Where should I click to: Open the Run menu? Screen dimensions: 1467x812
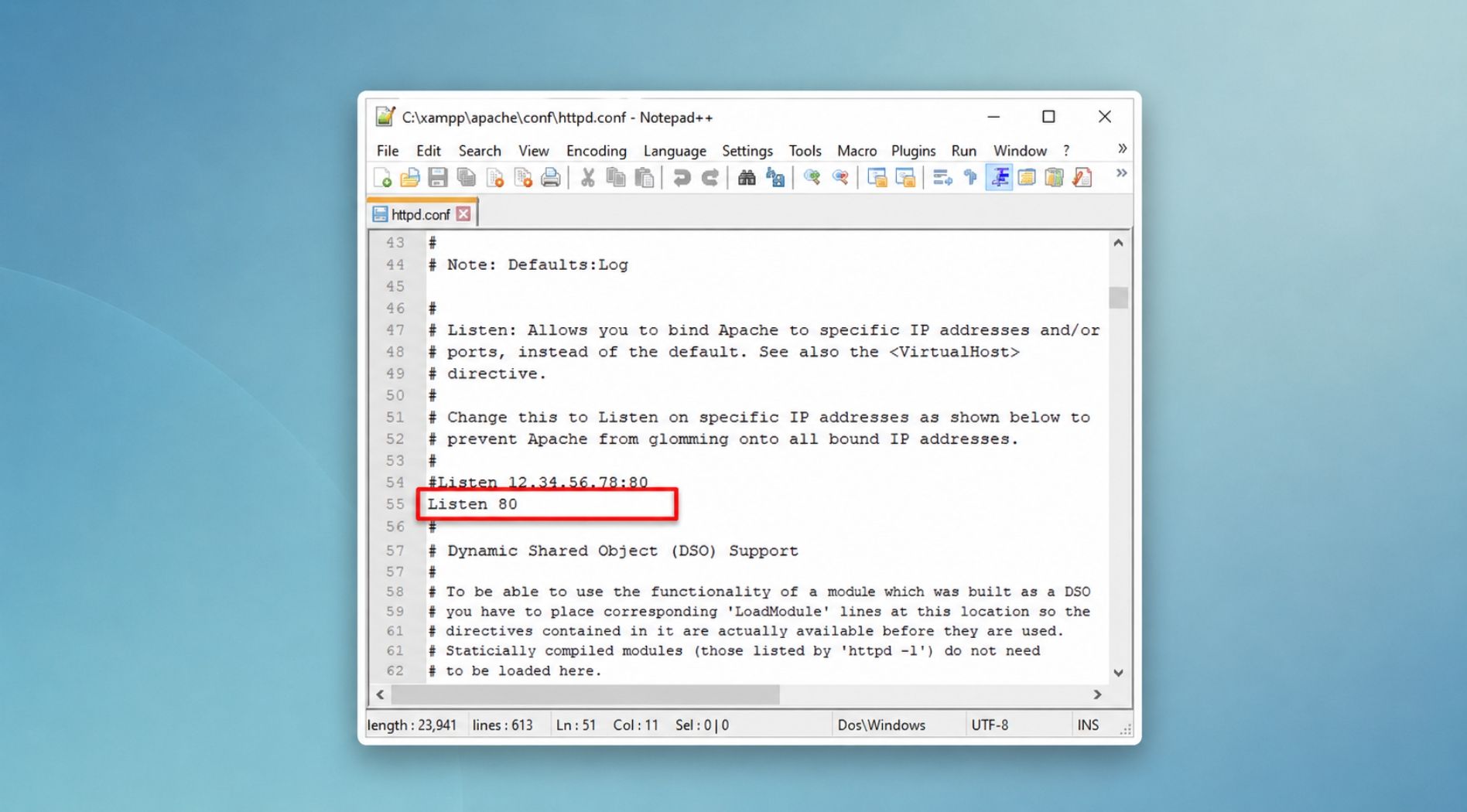[x=963, y=151]
